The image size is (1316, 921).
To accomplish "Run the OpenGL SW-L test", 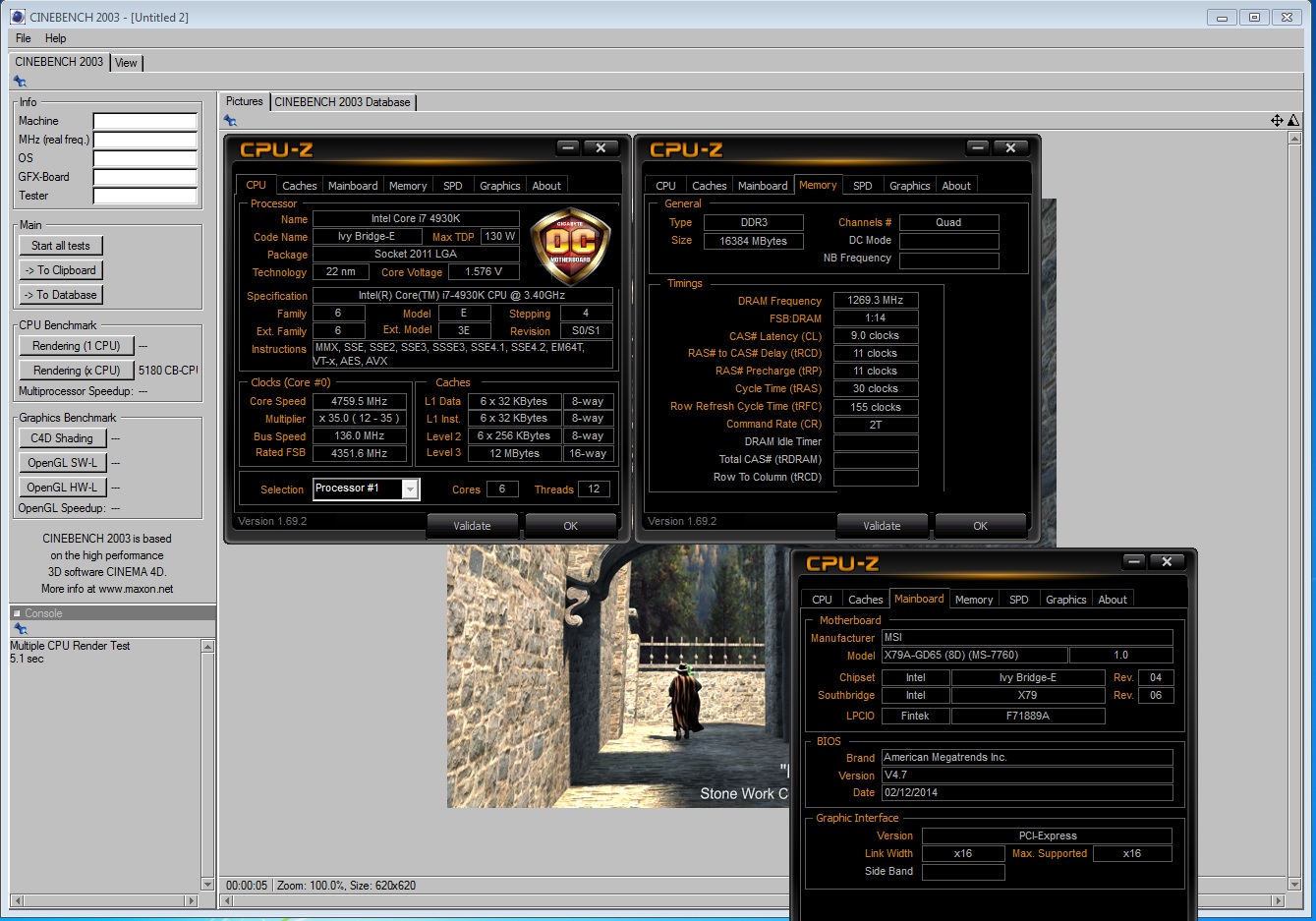I will 62,463.
